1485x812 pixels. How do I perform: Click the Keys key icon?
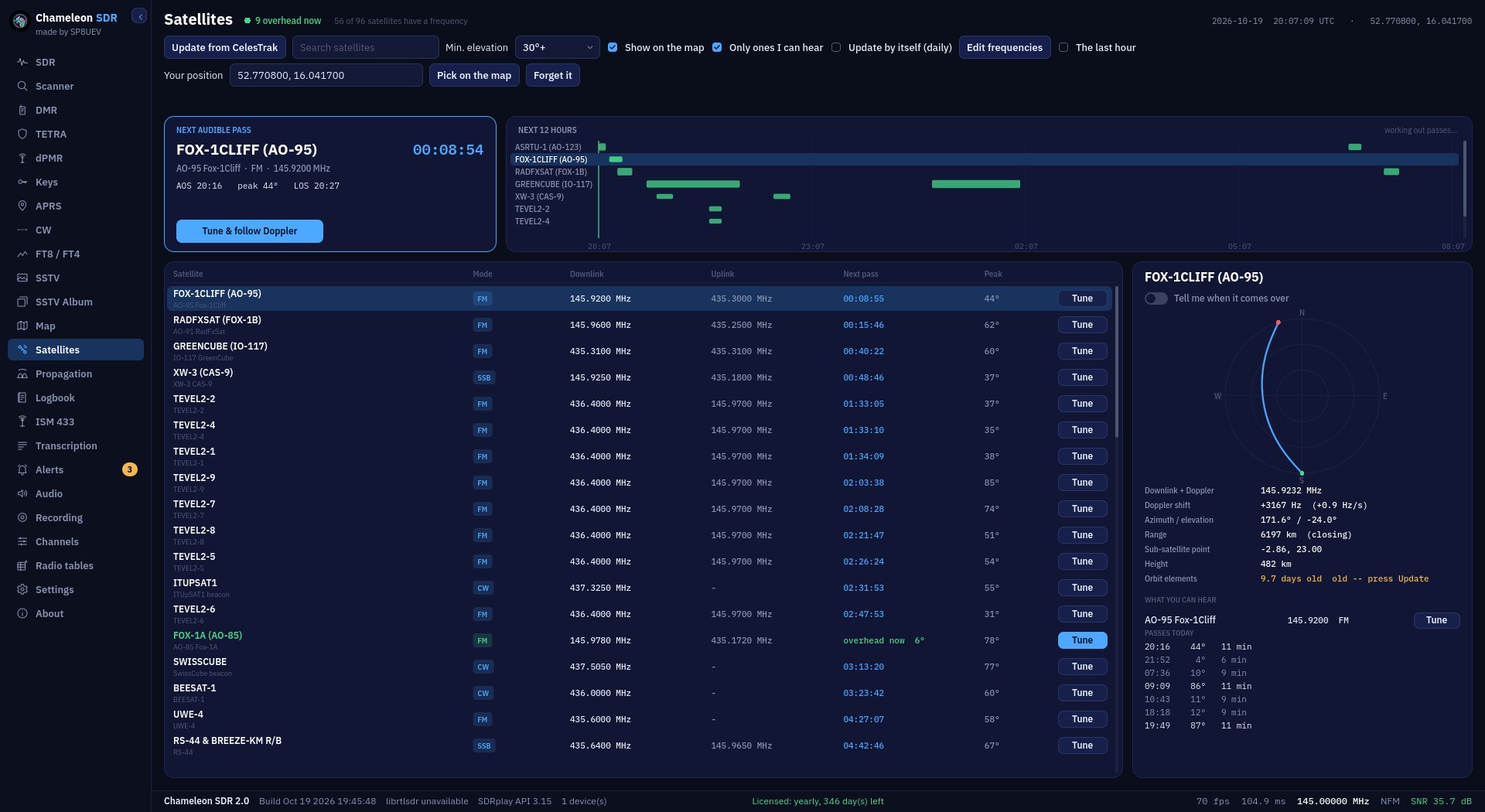[22, 182]
